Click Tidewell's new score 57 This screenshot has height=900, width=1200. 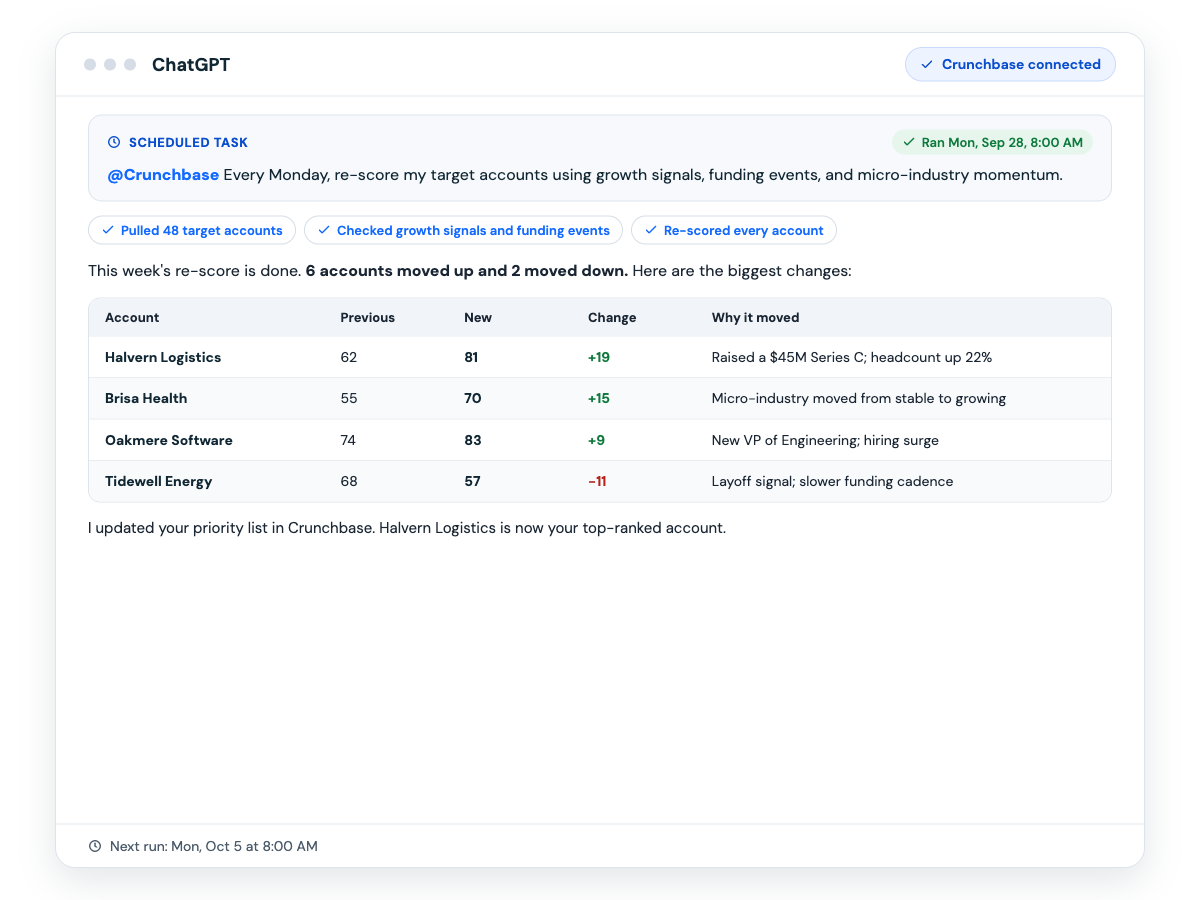coord(472,481)
